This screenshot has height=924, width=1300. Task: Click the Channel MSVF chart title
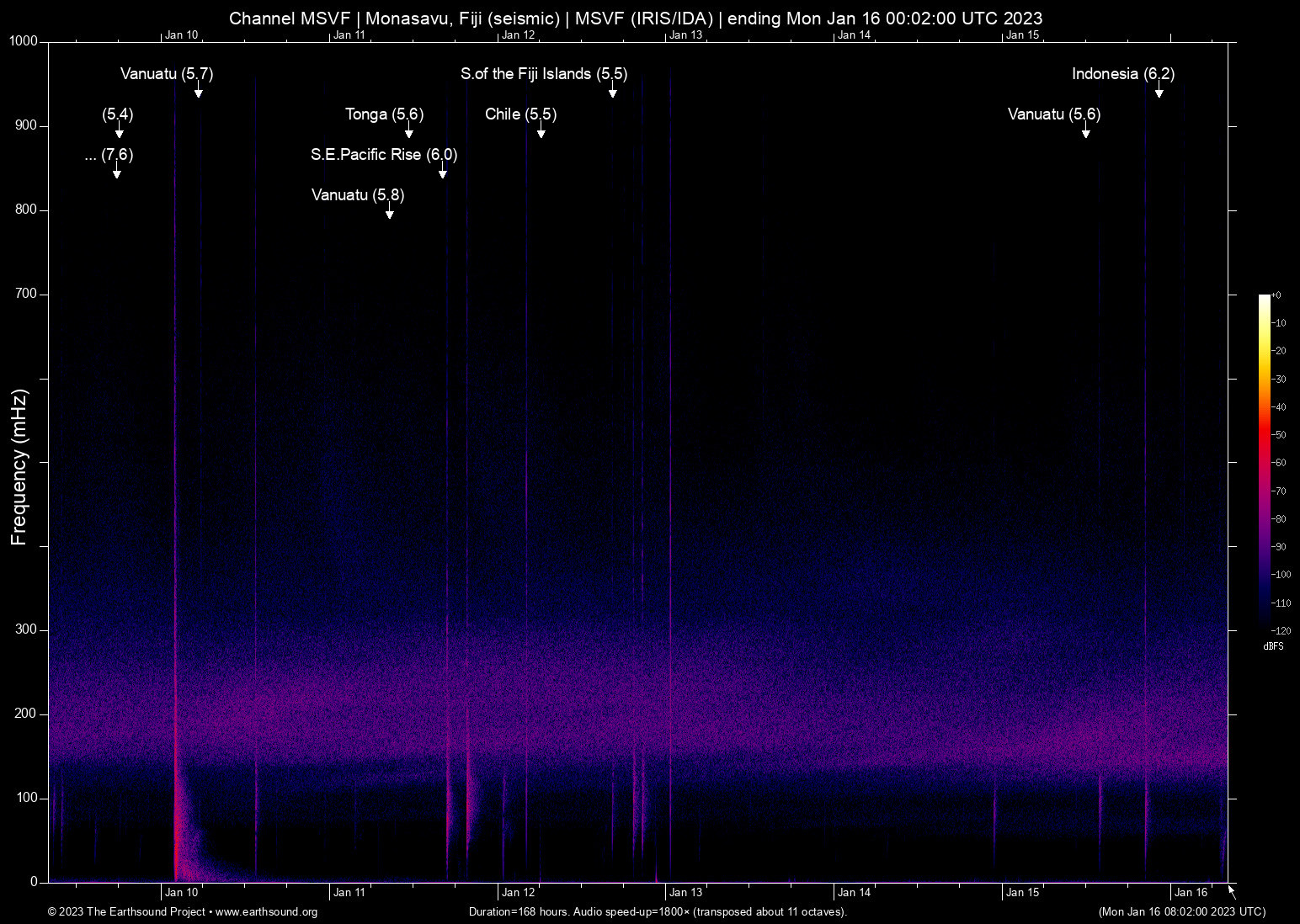636,18
